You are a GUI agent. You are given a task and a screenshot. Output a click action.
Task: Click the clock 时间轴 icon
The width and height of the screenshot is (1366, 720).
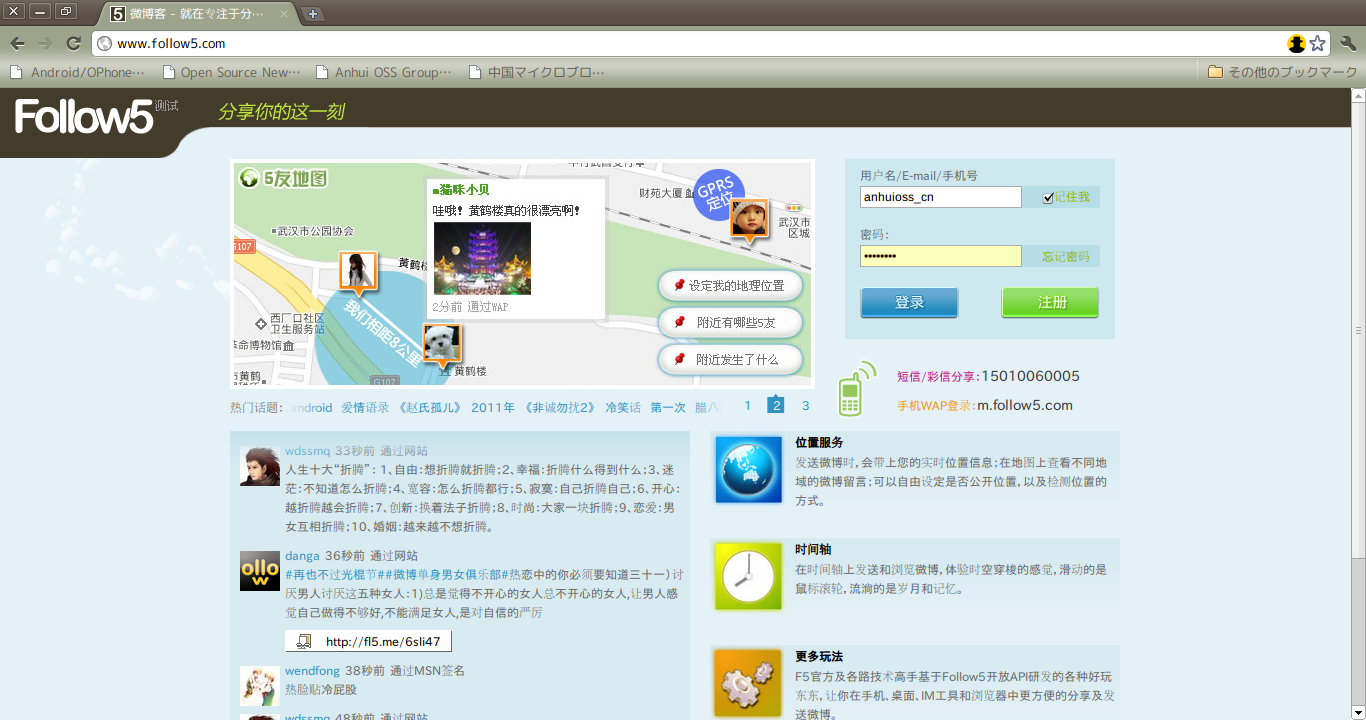pos(748,576)
